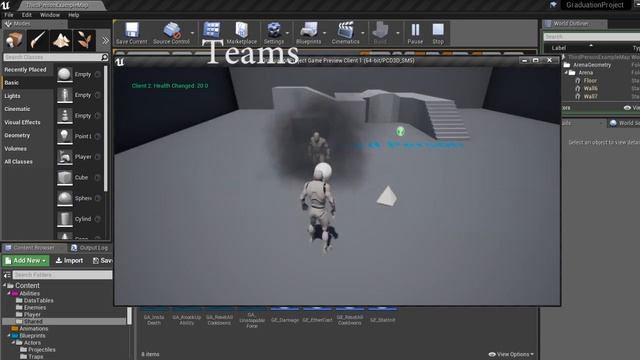Viewport: 640px width, 360px height.
Task: Select Animations folder
Action: tap(33, 329)
